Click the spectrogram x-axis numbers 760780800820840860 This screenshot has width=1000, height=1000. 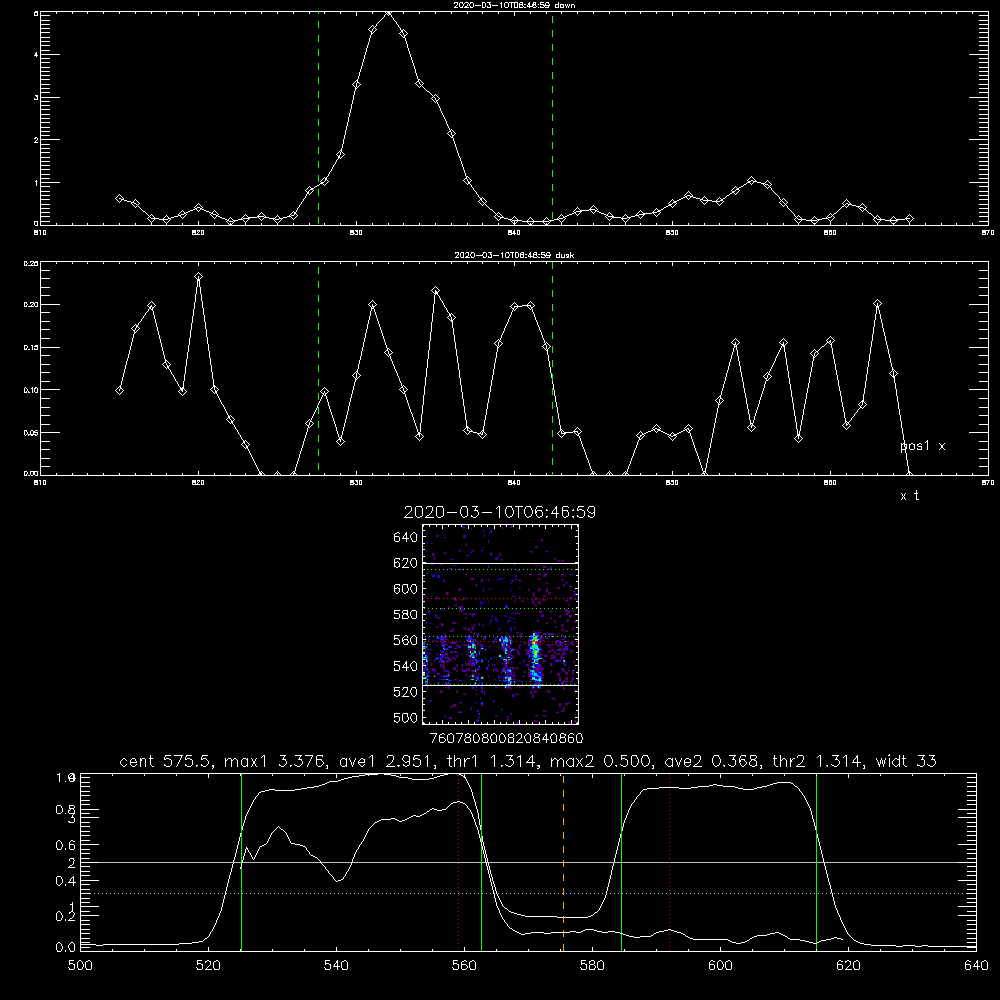506,738
